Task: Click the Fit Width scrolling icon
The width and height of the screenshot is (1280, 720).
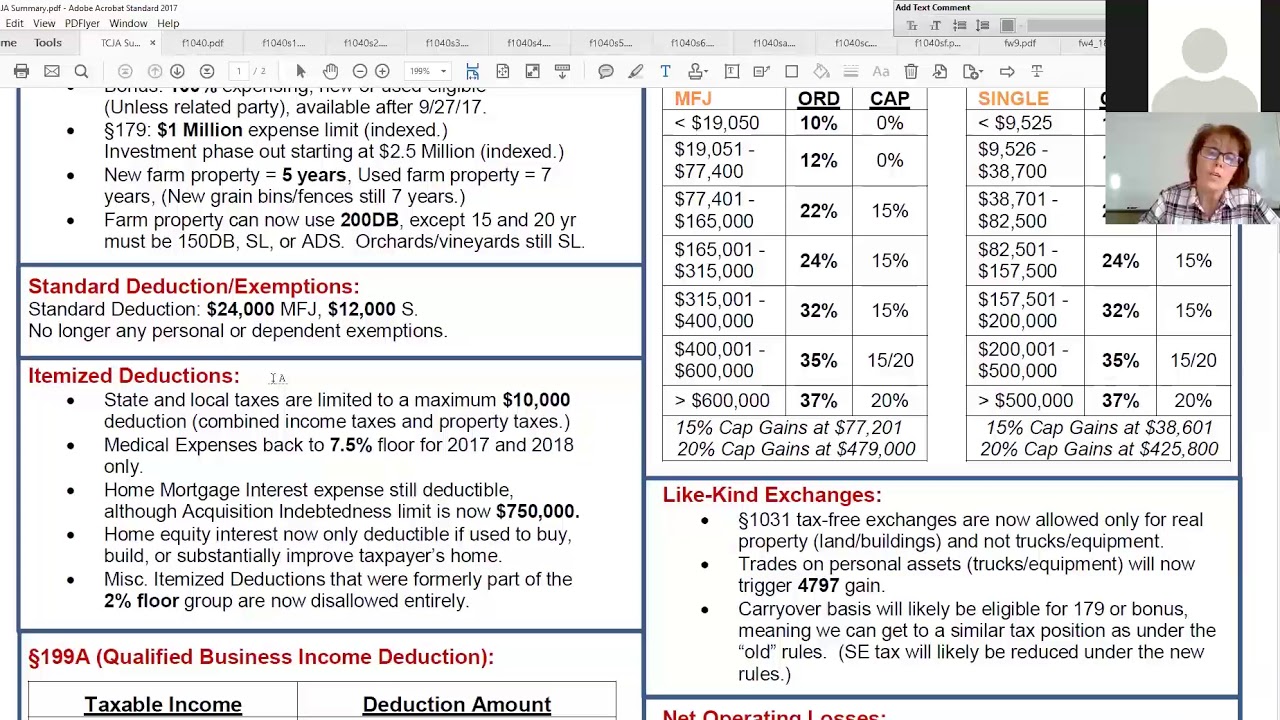Action: (x=473, y=71)
